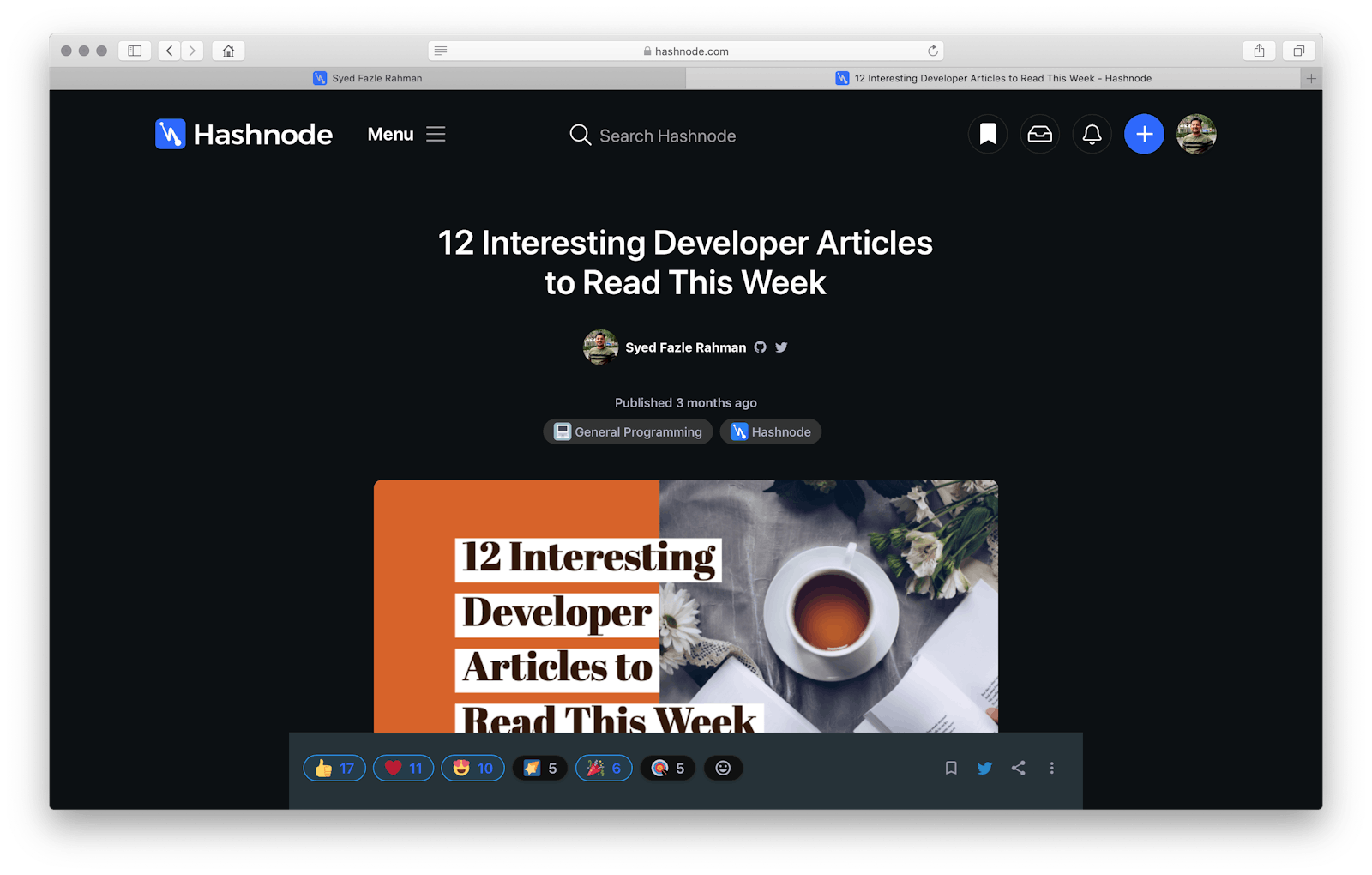Click the hashnode.com address bar
Image resolution: width=1372 pixels, height=875 pixels.
pos(686,51)
